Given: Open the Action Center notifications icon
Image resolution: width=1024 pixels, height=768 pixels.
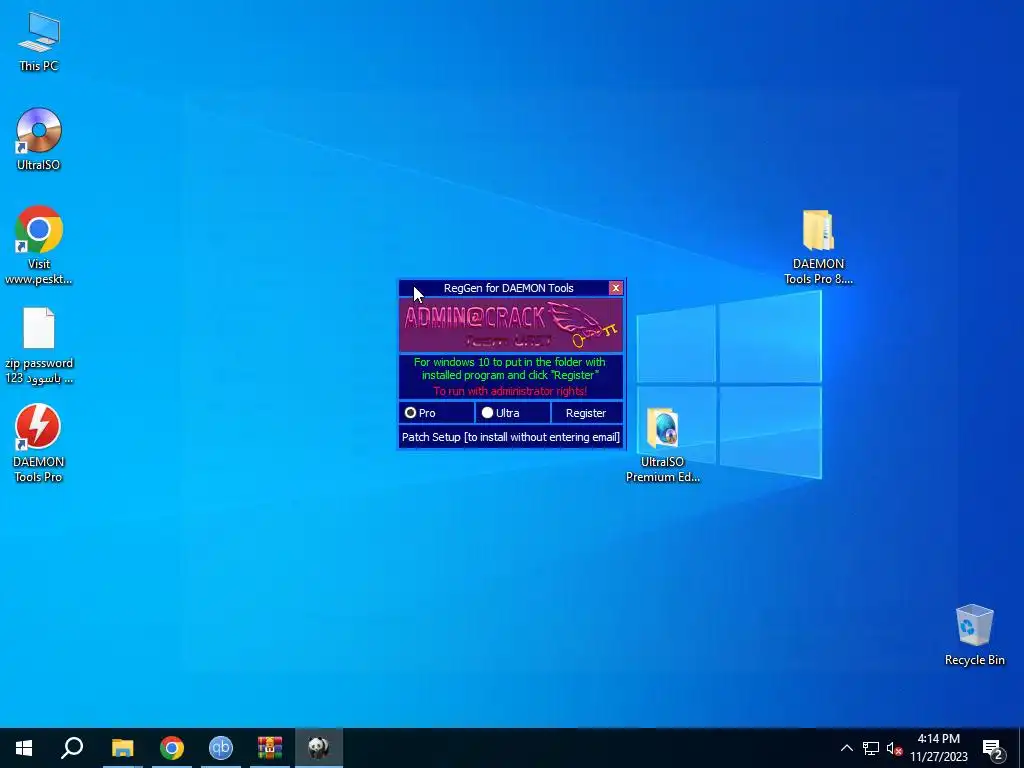Looking at the screenshot, I should pyautogui.click(x=993, y=749).
